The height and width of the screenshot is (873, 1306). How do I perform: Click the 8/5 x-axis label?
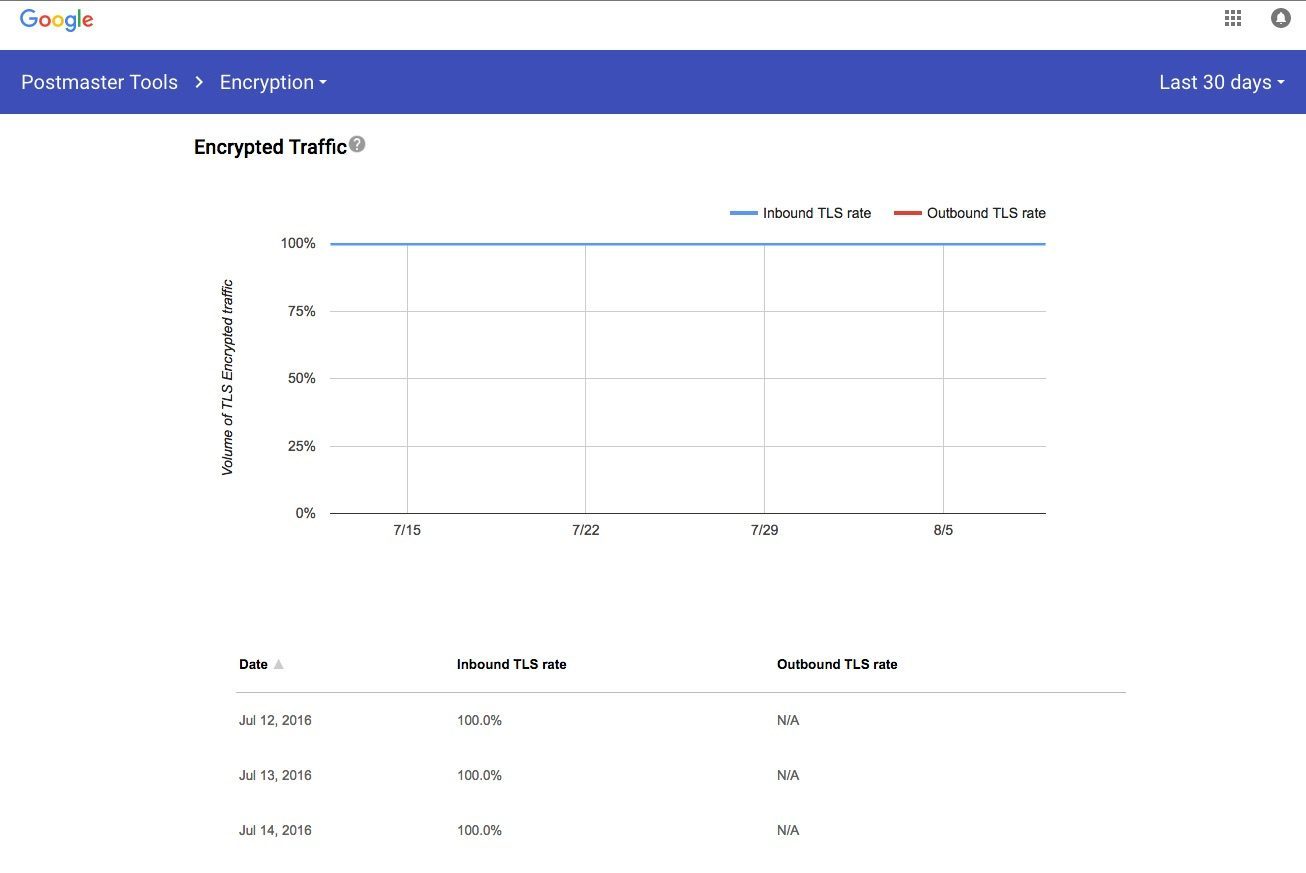(943, 530)
